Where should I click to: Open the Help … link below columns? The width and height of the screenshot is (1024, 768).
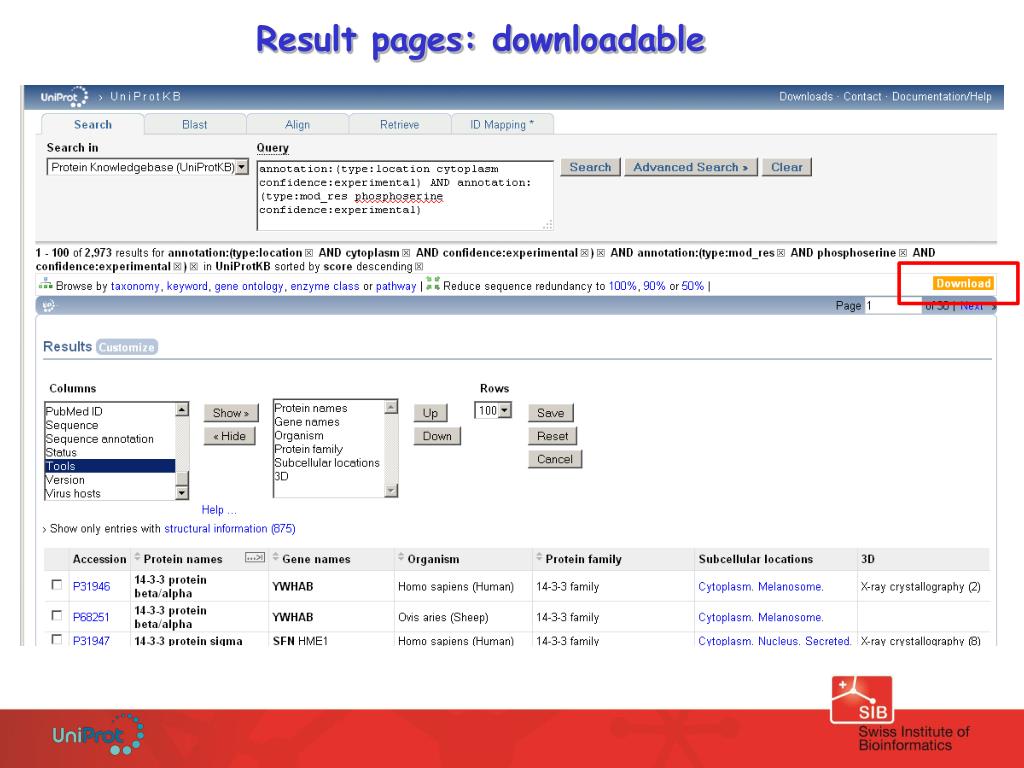pos(219,509)
